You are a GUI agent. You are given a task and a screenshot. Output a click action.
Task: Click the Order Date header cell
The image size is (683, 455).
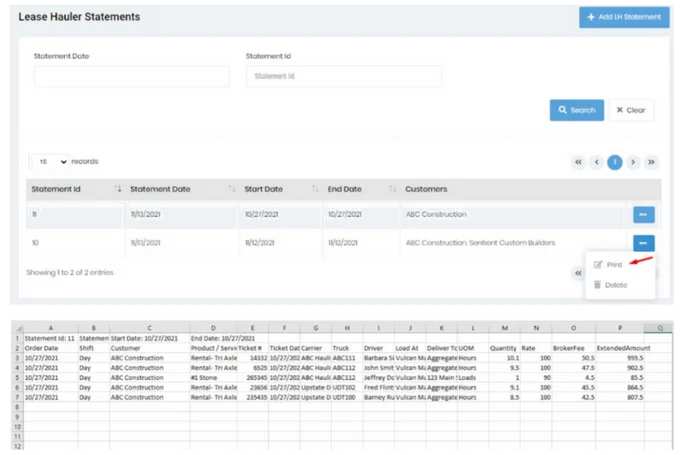[51, 348]
